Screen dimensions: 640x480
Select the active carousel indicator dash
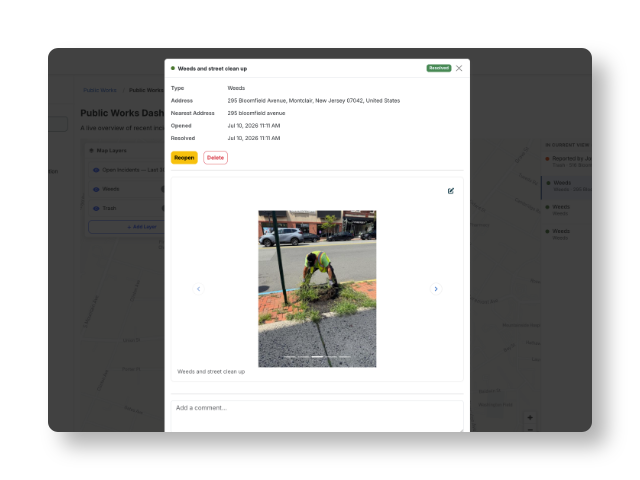click(x=317, y=357)
